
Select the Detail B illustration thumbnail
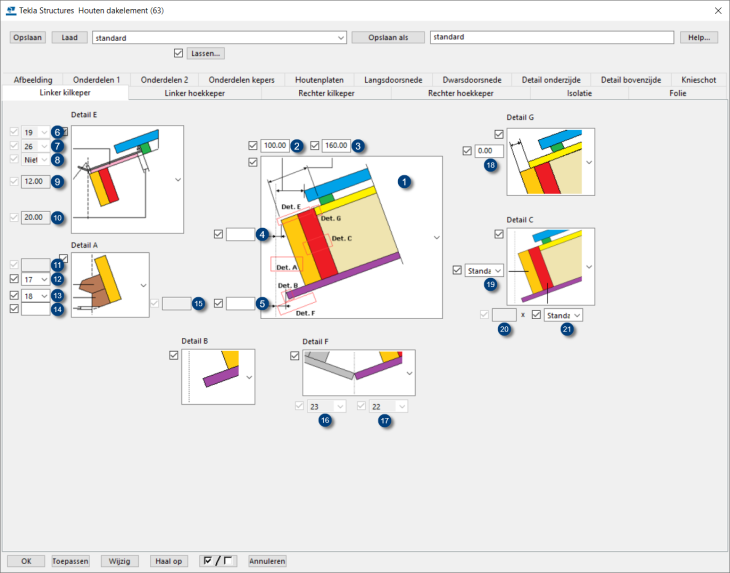(x=218, y=377)
